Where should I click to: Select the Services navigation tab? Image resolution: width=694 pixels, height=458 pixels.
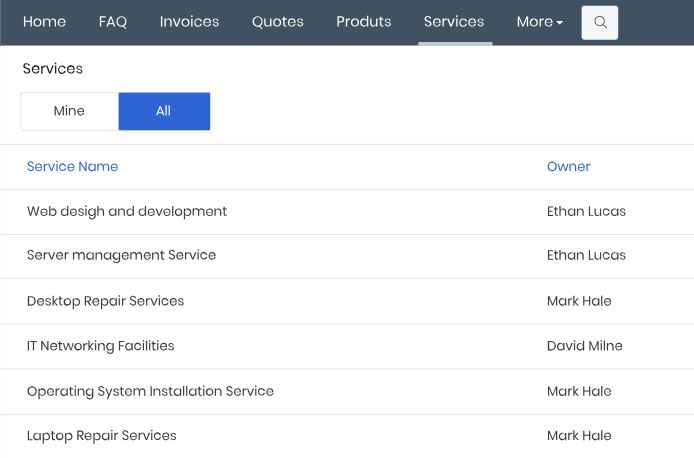(454, 22)
